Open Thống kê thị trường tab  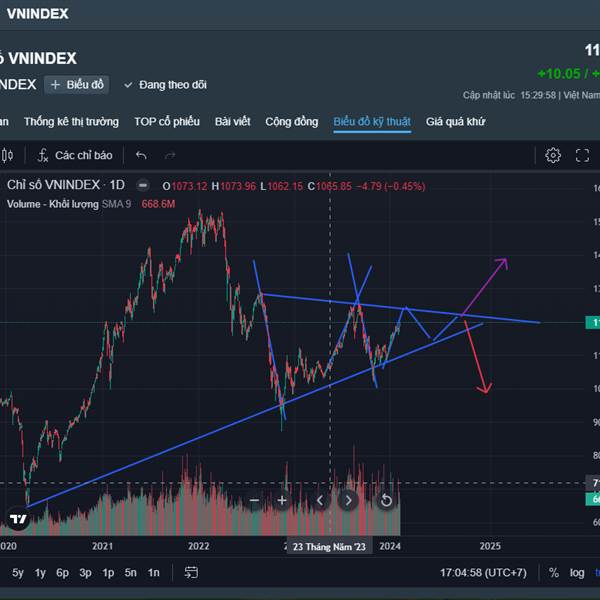71,122
